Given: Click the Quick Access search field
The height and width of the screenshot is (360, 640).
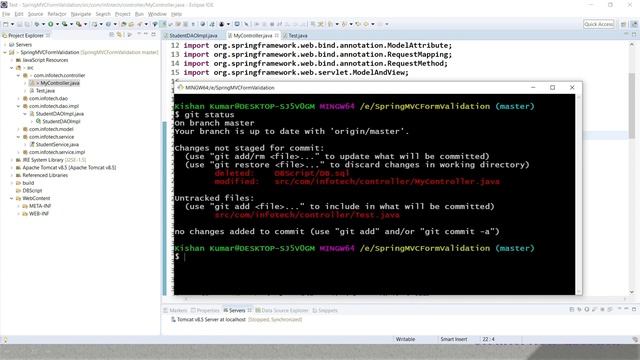Looking at the screenshot, I should coord(599,24).
